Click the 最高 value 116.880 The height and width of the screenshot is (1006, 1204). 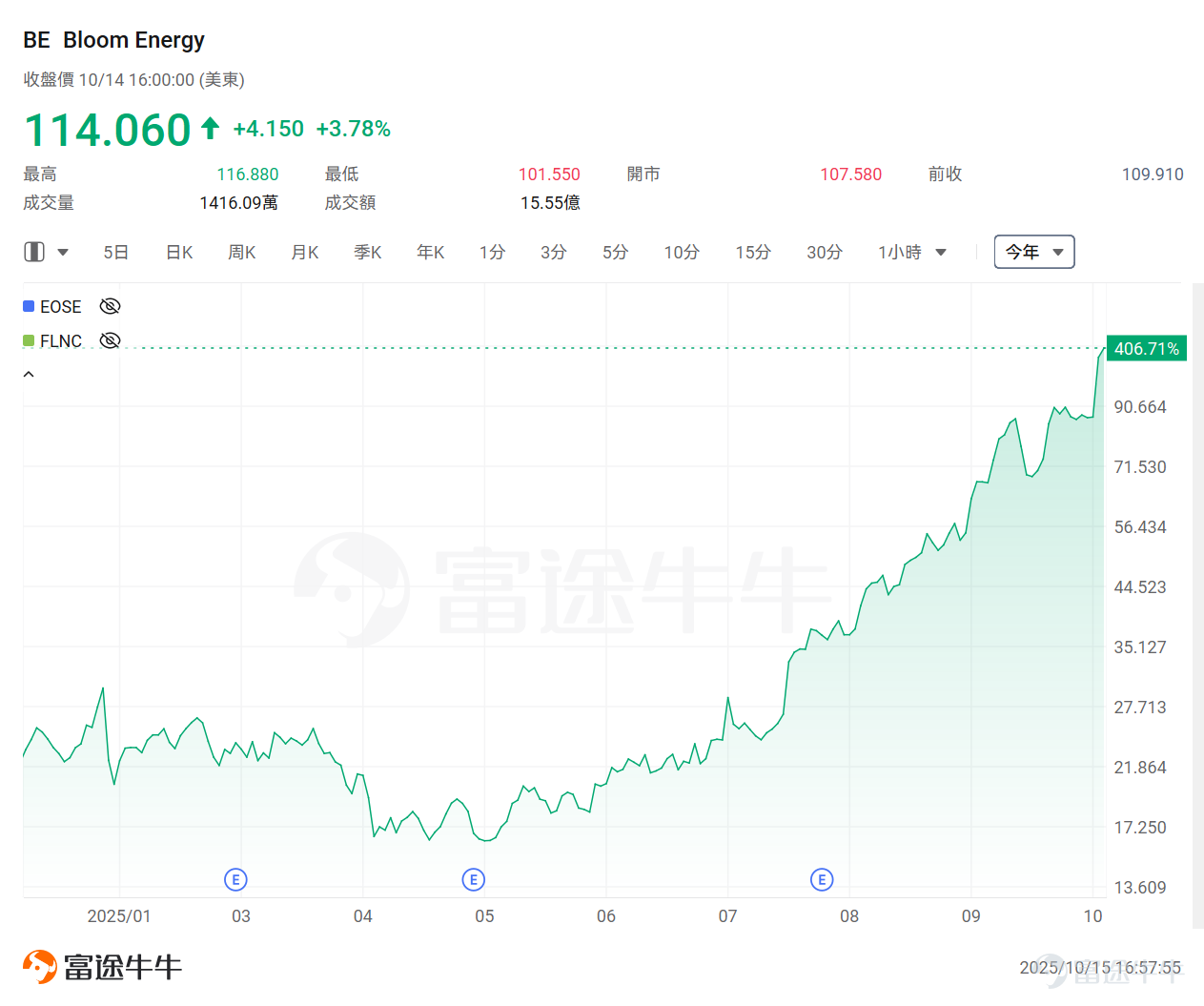tap(248, 175)
